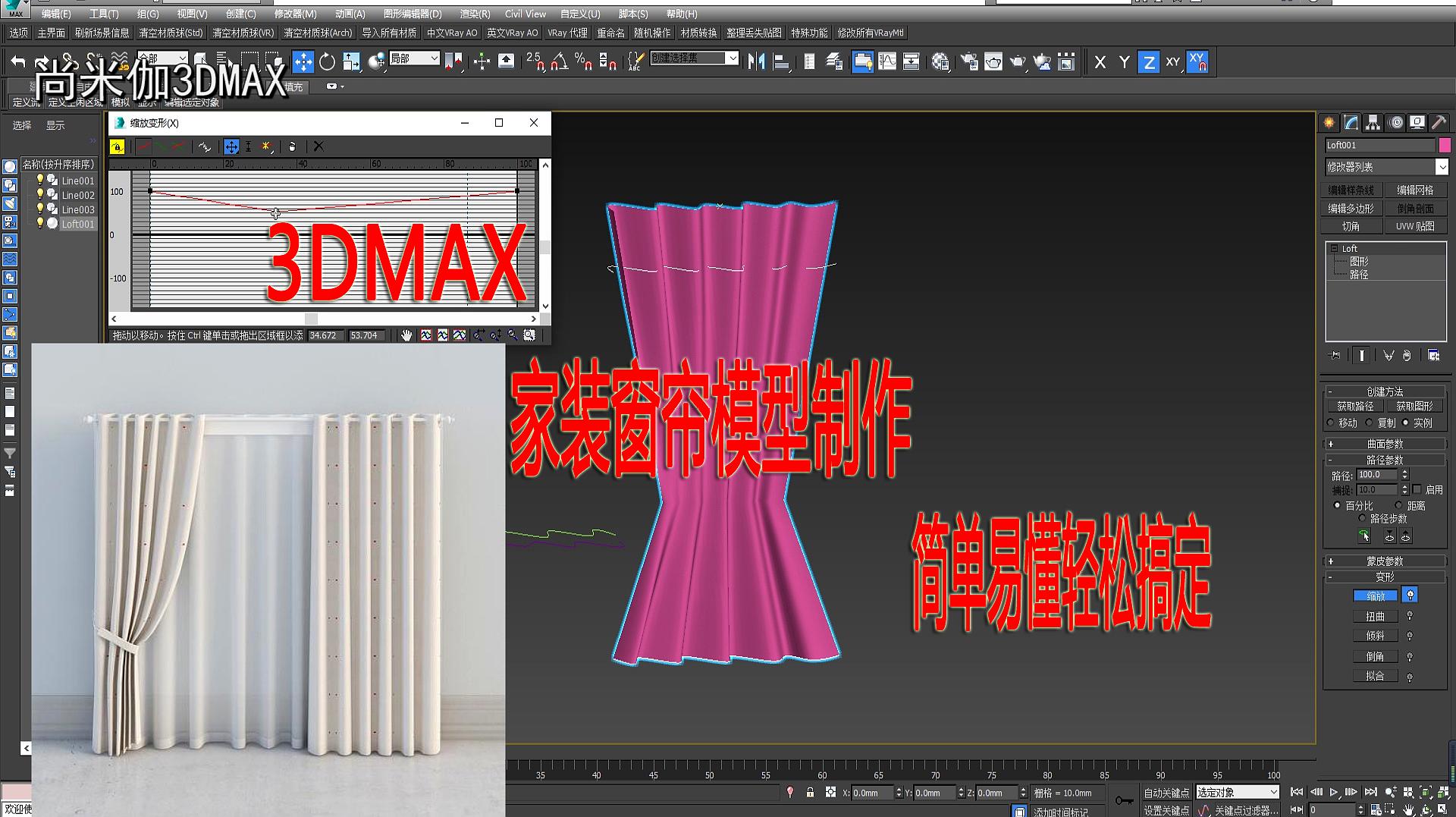Click Zoom Extents icon in deformation window
This screenshot has height=817, width=1456.
[x=426, y=335]
